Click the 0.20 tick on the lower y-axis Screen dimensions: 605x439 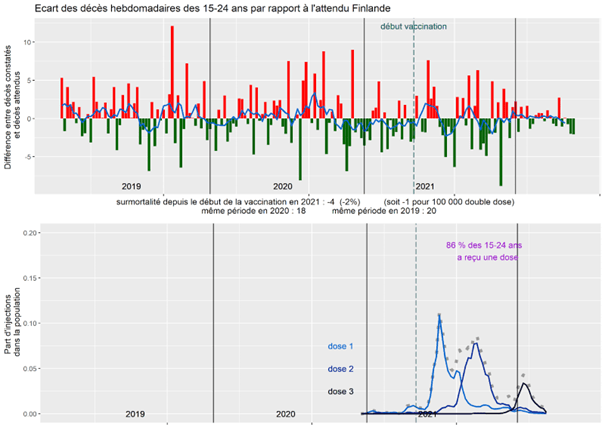coord(30,232)
